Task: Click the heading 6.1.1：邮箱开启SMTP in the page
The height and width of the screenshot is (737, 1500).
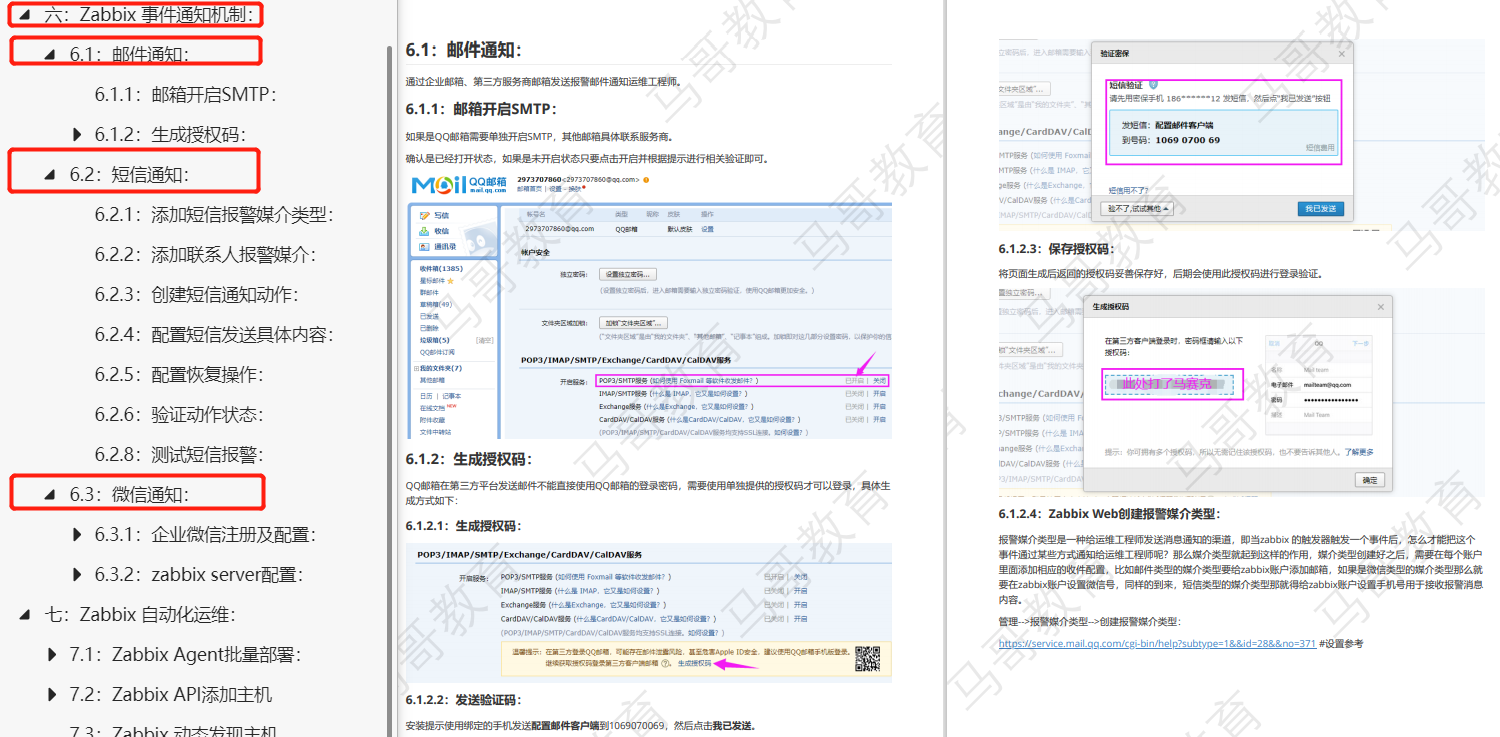Action: (x=481, y=109)
